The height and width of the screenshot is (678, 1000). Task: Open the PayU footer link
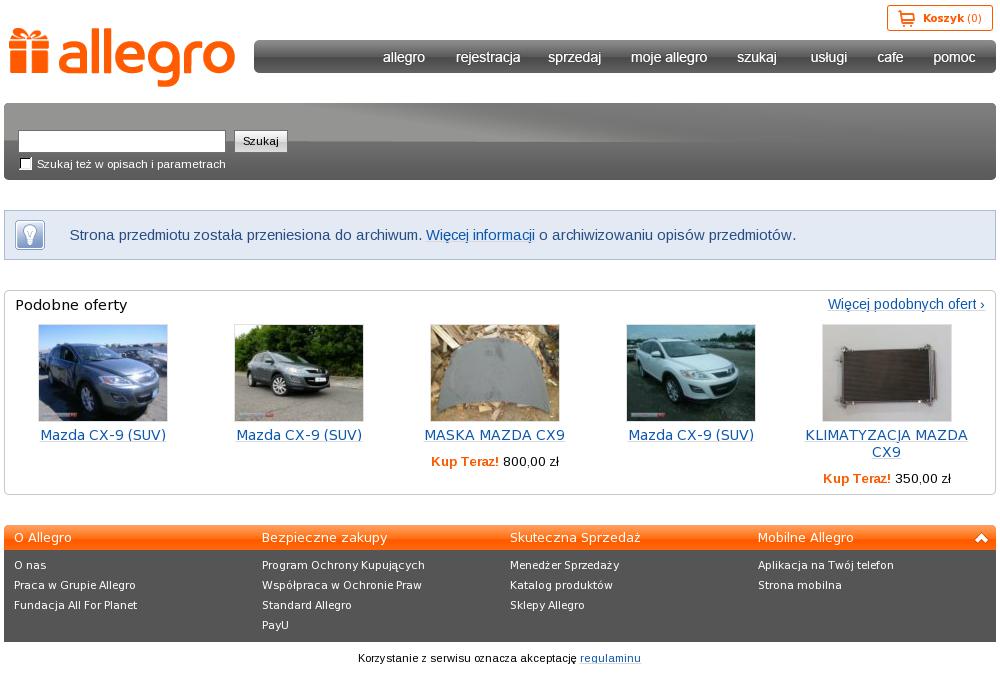pos(275,625)
